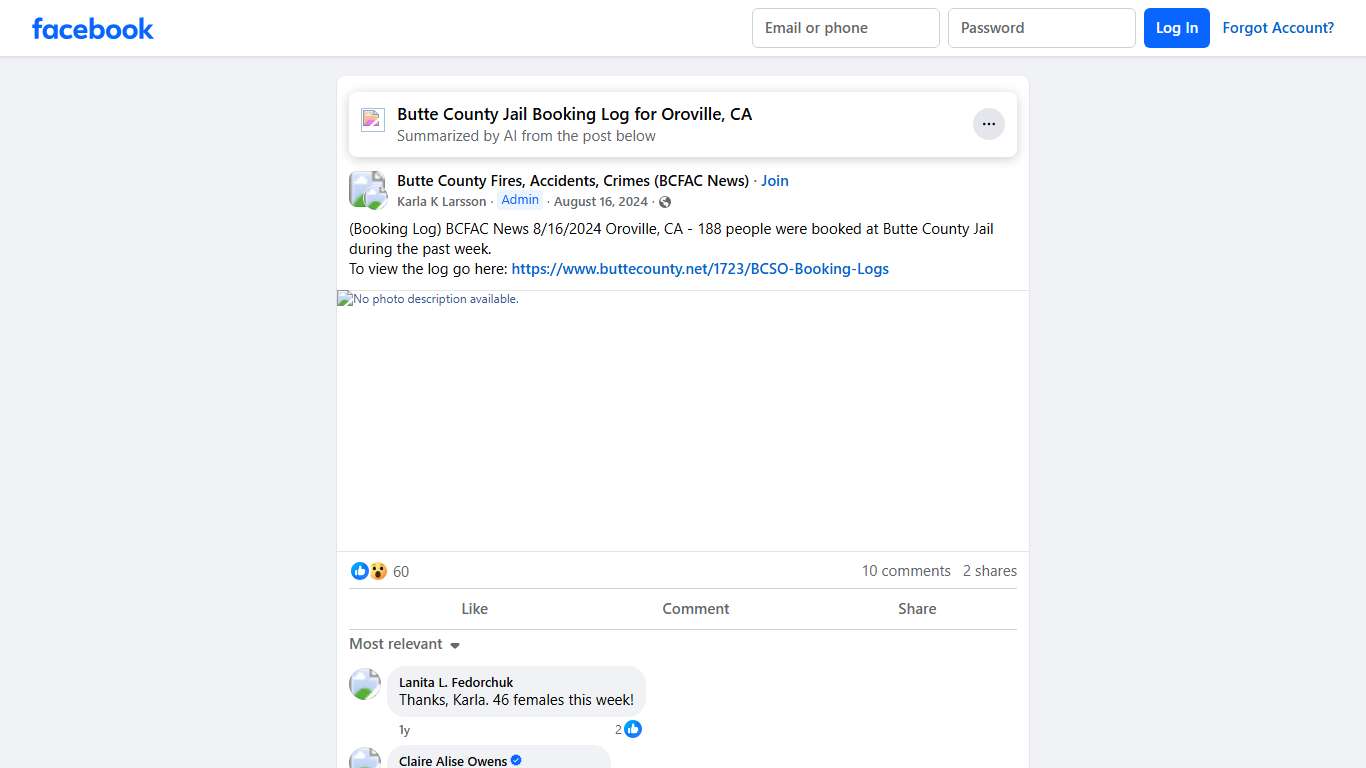
Task: Click the Join link for the BCFAC group
Action: coord(774,180)
